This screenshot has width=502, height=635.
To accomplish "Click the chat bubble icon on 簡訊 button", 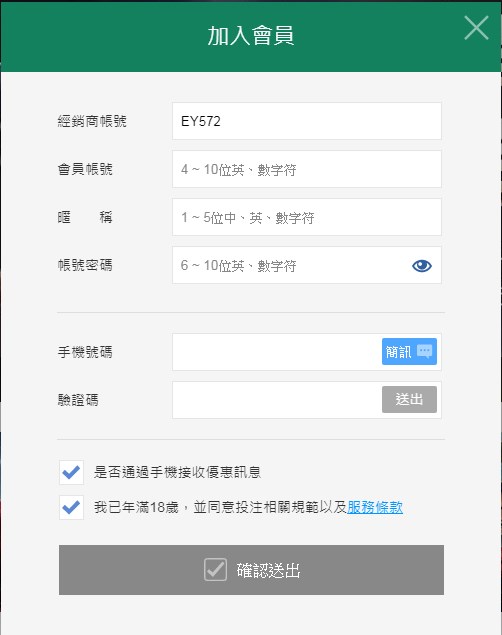I will (424, 351).
